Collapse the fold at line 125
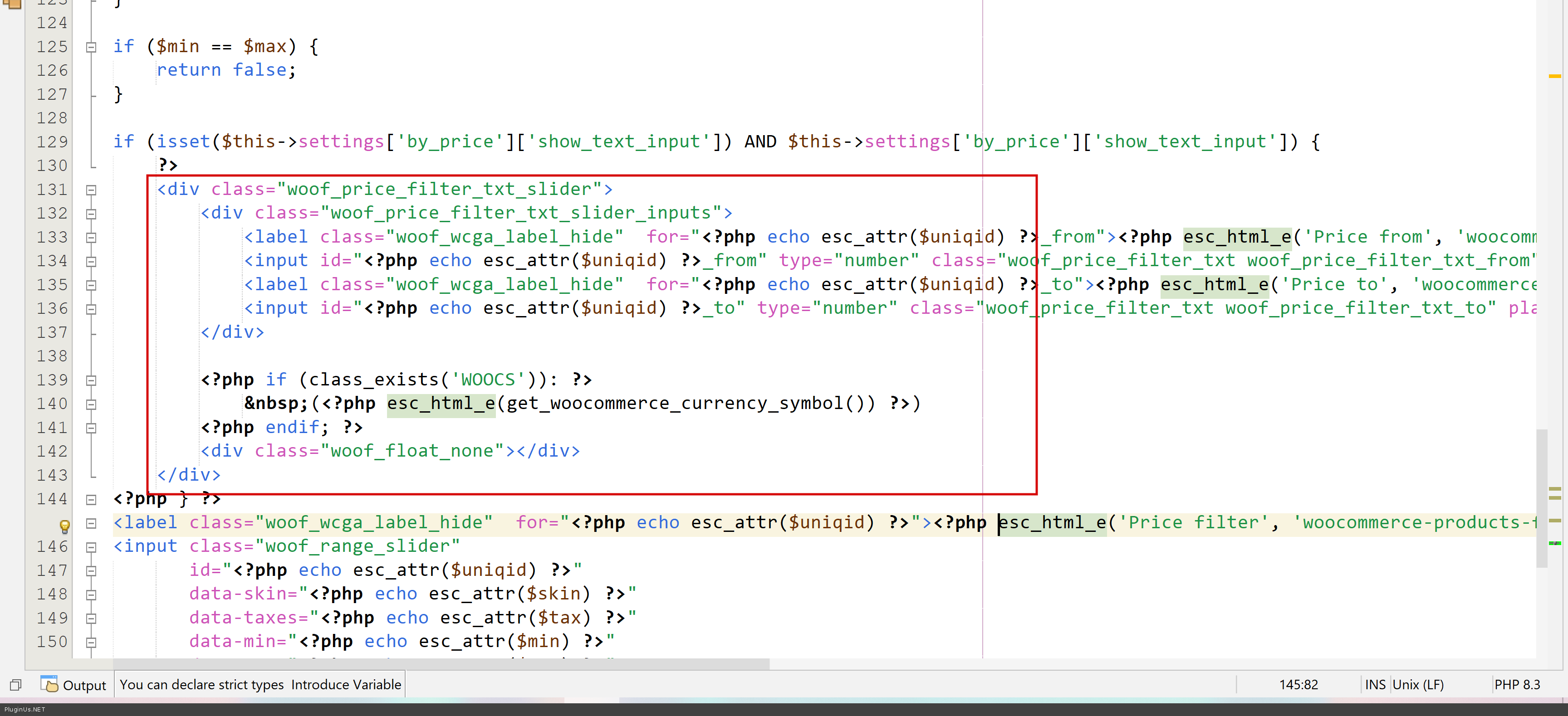1568x716 pixels. pyautogui.click(x=91, y=47)
